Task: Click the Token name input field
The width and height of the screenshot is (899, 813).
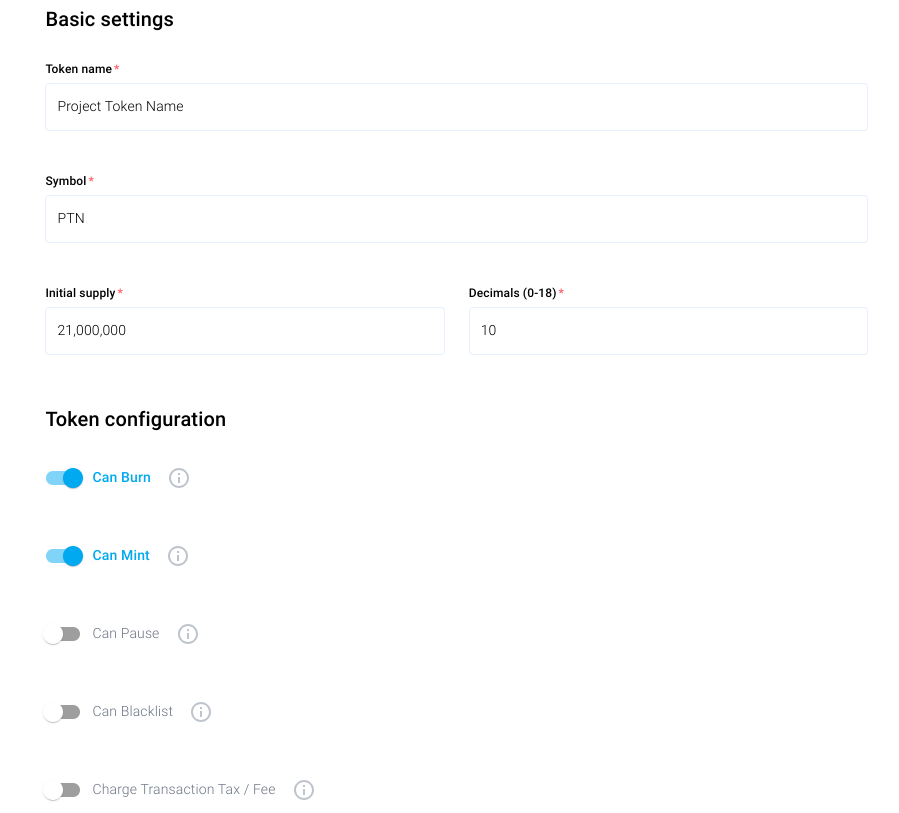Action: click(456, 107)
